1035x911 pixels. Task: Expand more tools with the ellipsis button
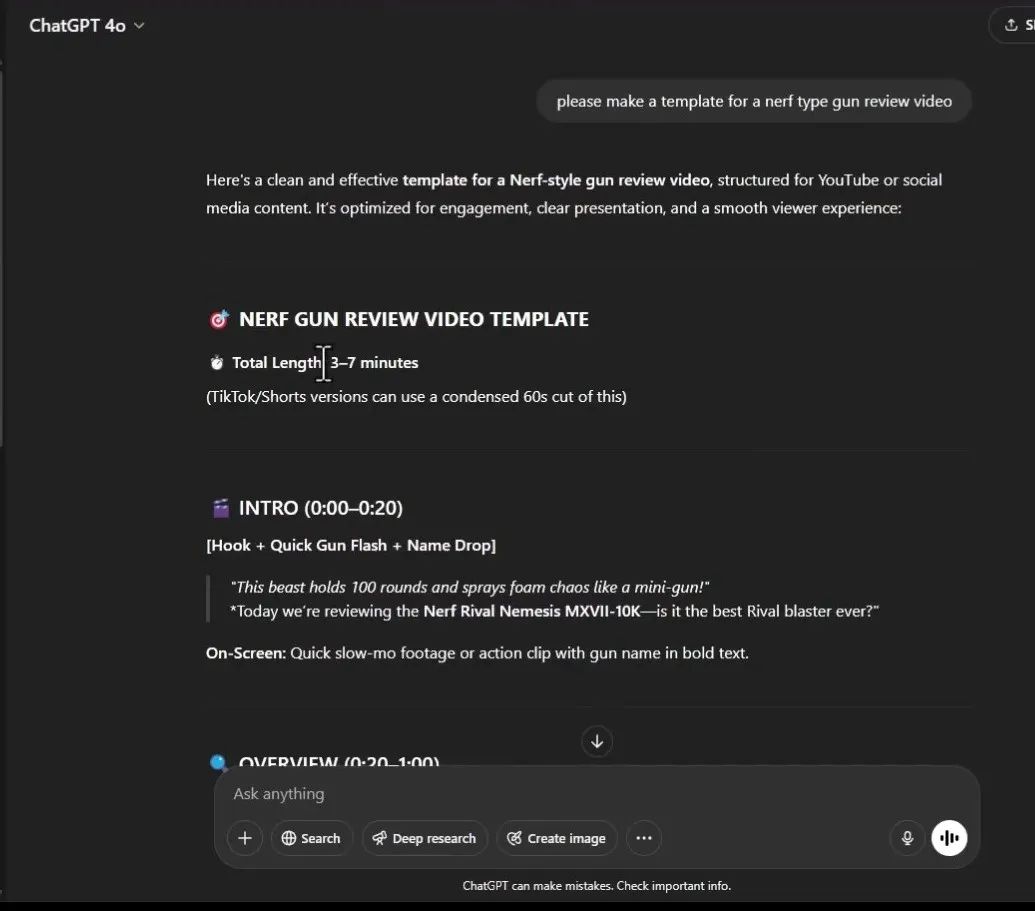(x=643, y=838)
